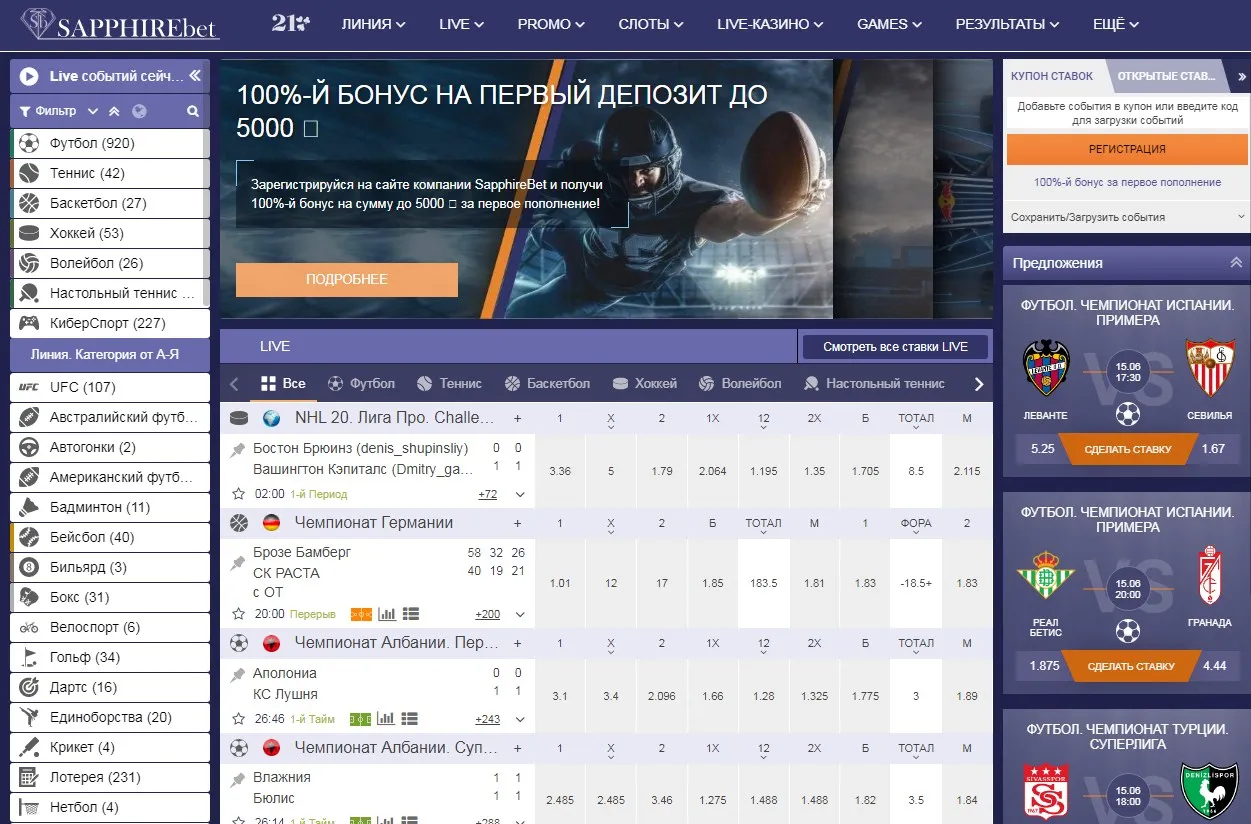1251x824 pixels.
Task: Collapse sidebar with the double left arrow
Action: pos(195,76)
